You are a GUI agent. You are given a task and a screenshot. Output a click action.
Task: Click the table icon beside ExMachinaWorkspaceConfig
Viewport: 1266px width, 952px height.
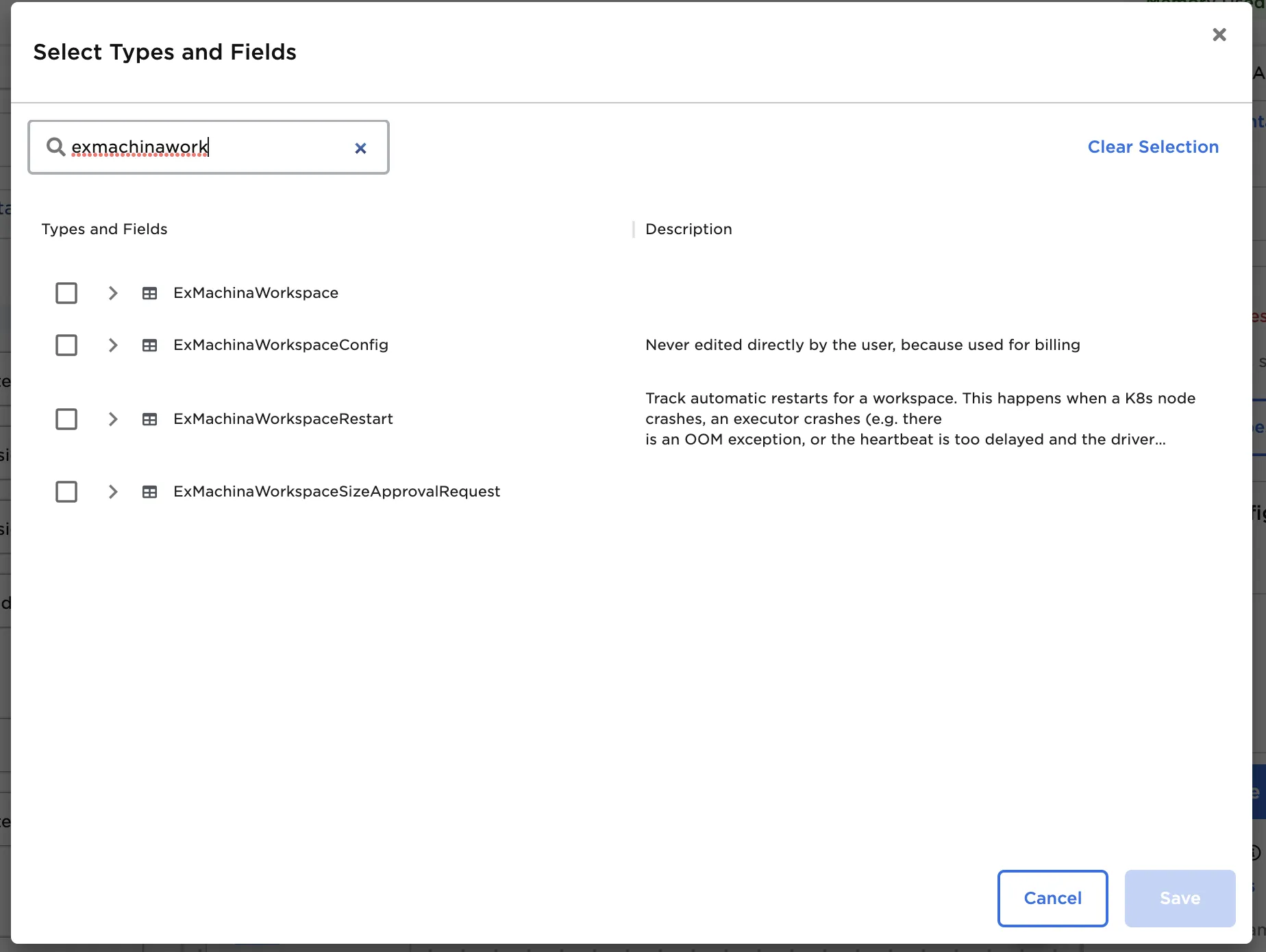[x=149, y=345]
